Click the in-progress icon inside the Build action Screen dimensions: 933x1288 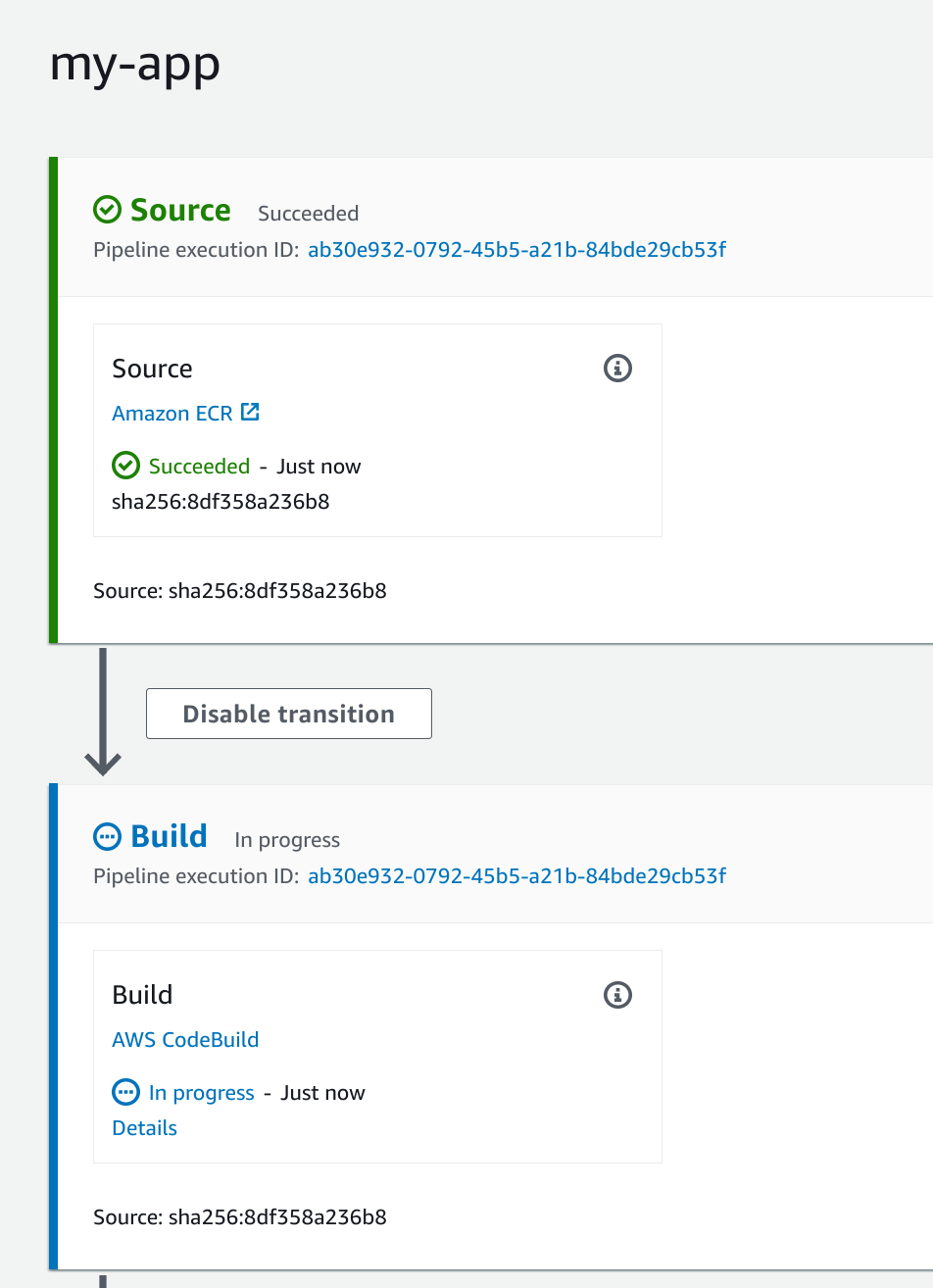125,1092
